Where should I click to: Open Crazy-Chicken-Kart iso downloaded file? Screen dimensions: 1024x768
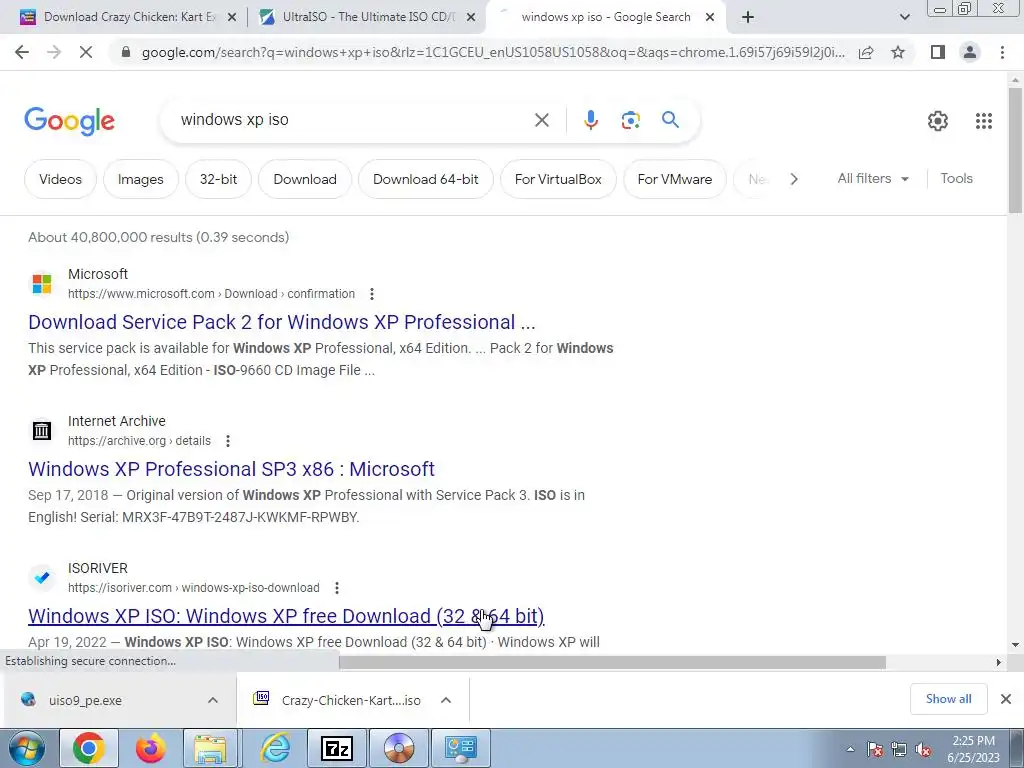[x=351, y=700]
